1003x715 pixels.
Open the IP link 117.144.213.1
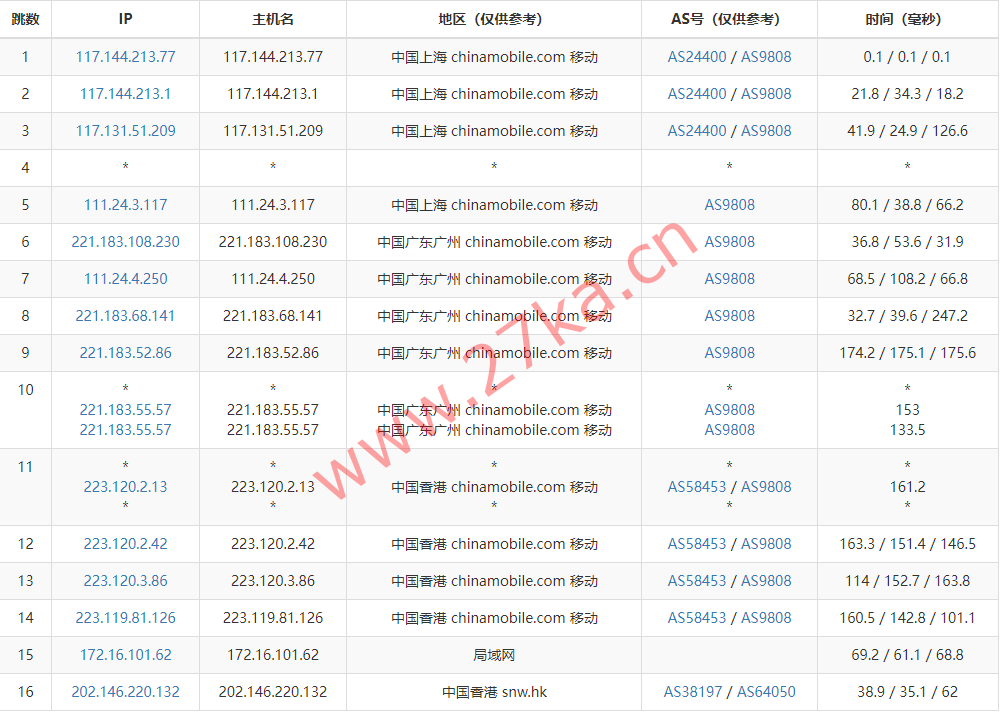(x=125, y=94)
